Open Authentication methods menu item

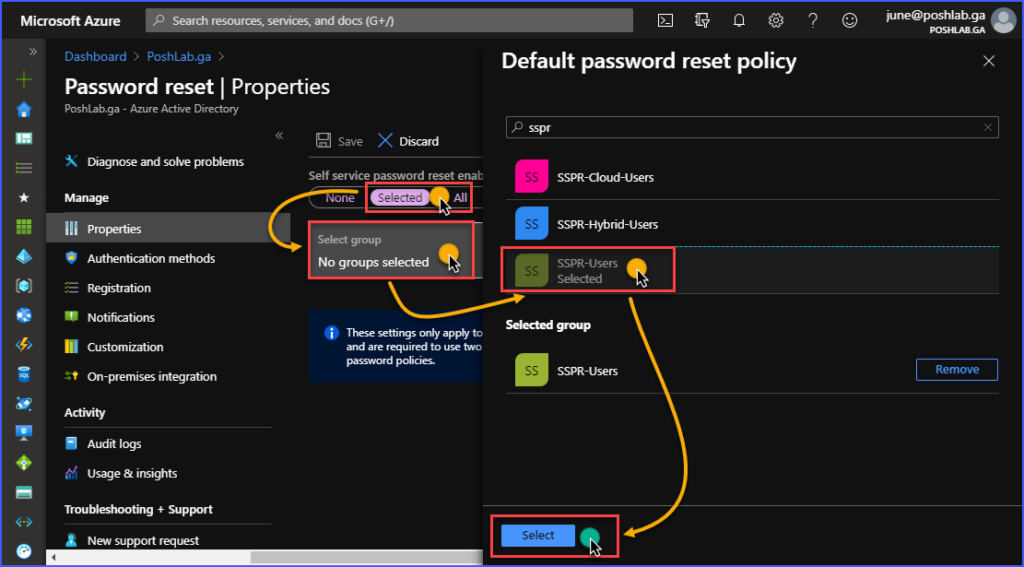point(151,258)
